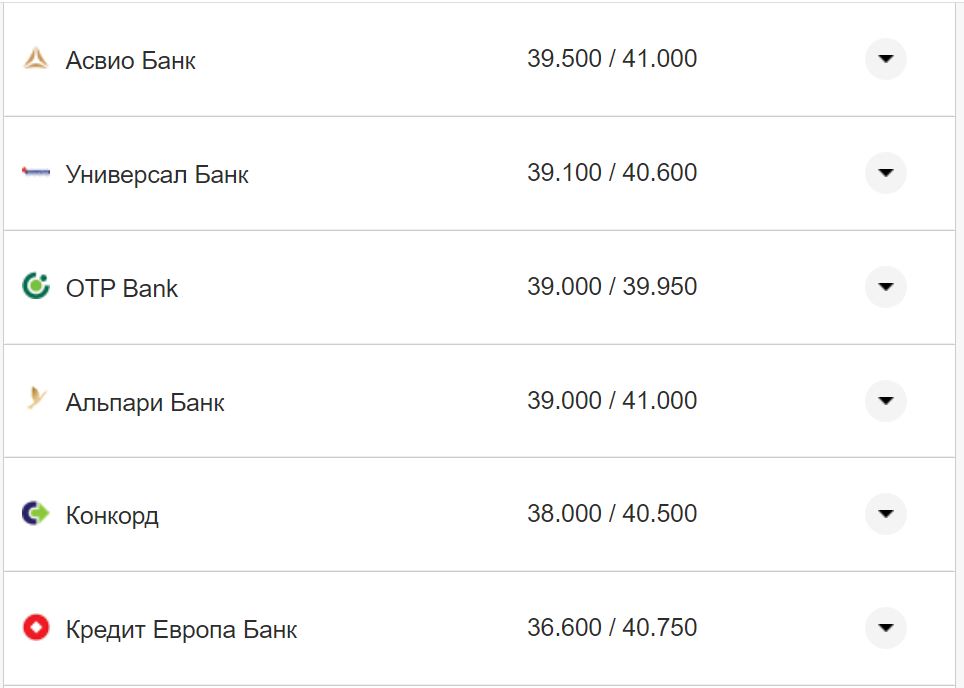Click the Кредит Европа Банк name
The image size is (964, 688).
point(181,630)
